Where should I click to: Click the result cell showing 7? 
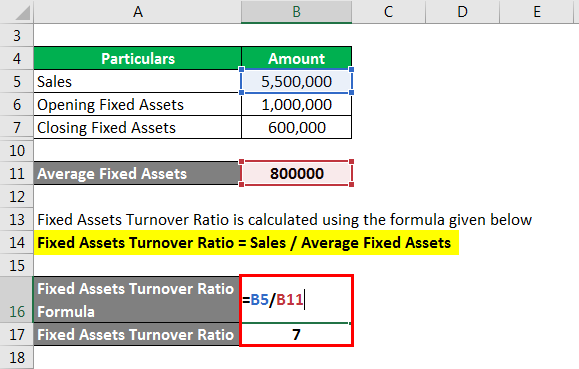coord(297,335)
